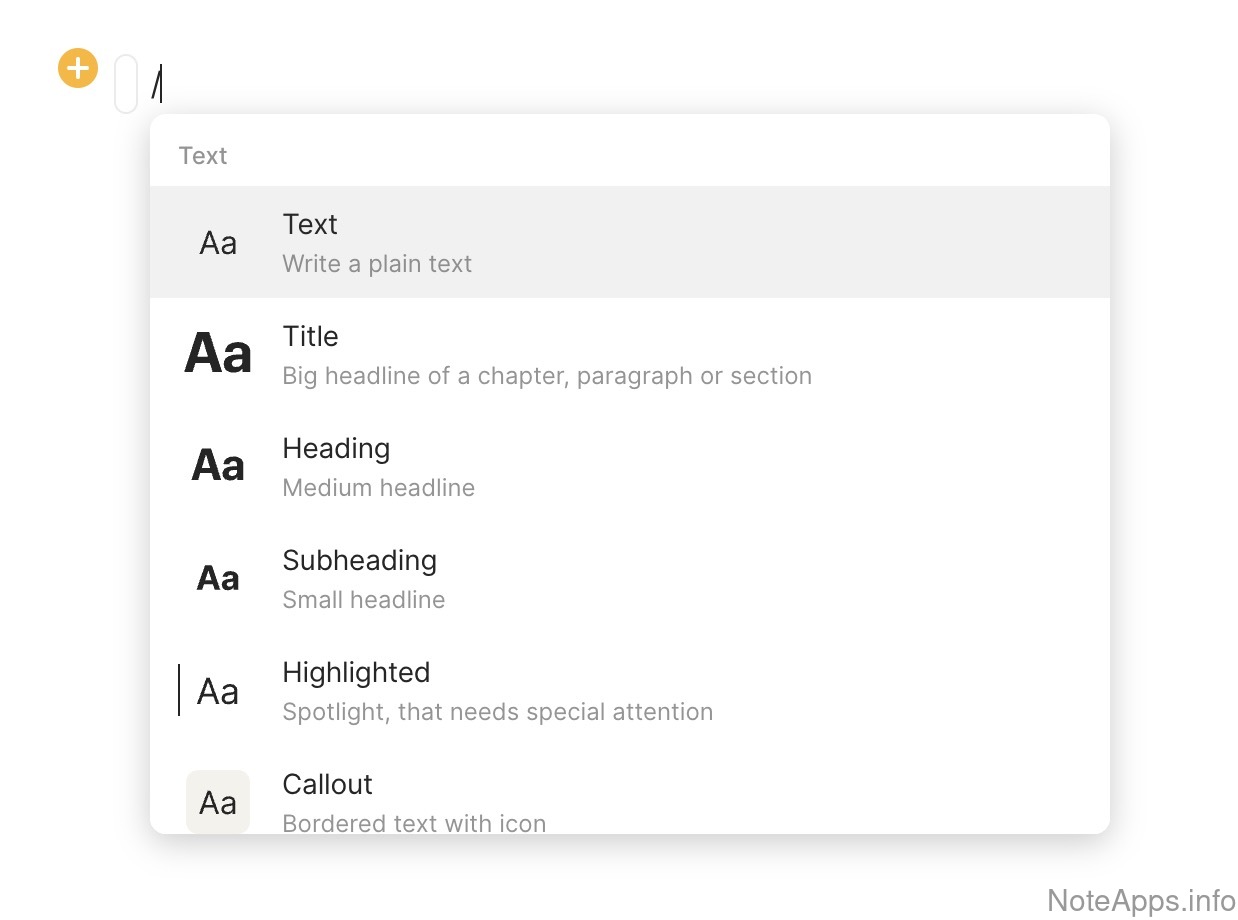Click the Highlighted 'Aa' icon with bar

216,691
